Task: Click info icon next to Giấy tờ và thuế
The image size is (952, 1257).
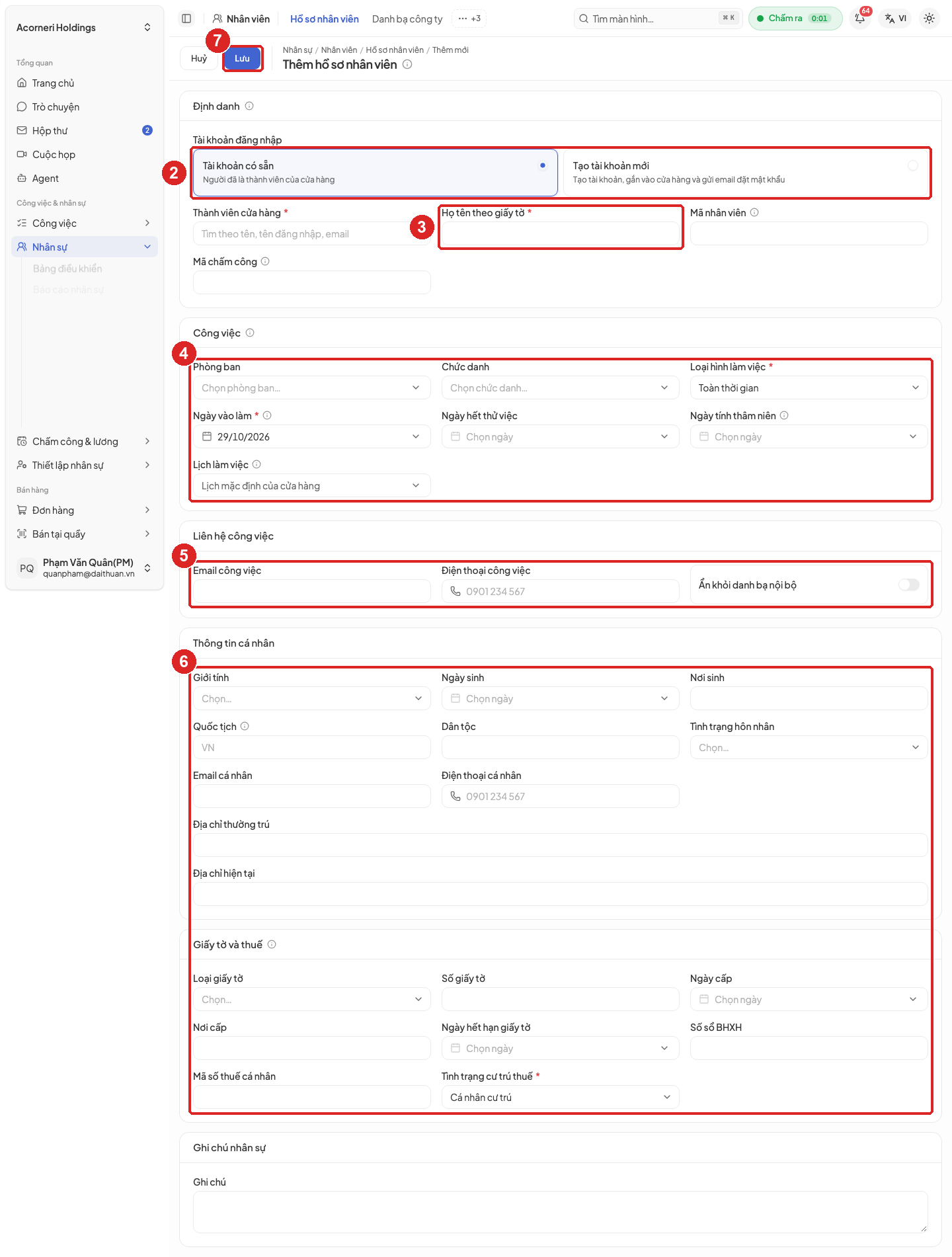Action: (x=272, y=944)
